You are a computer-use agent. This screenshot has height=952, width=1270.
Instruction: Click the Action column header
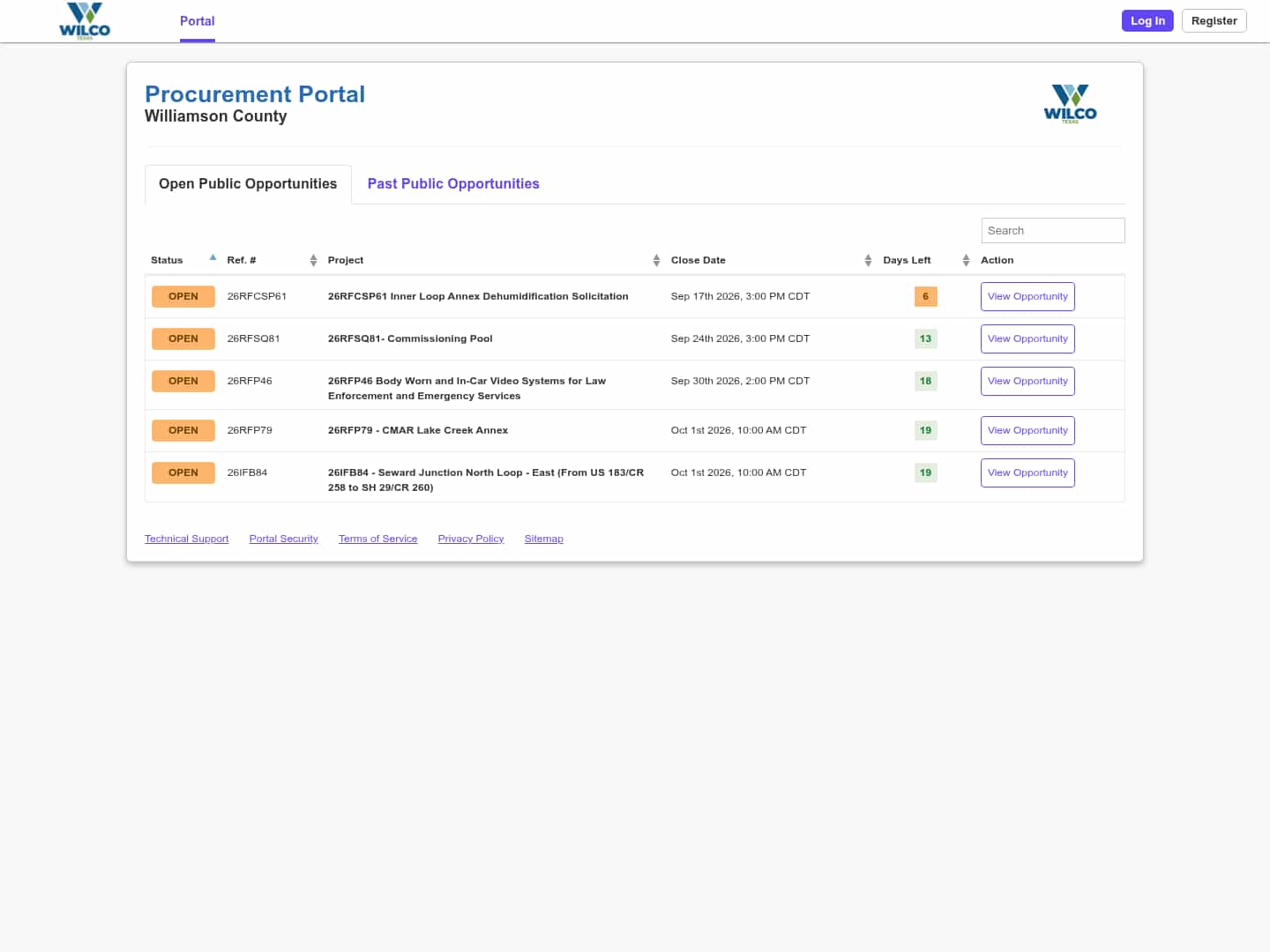pos(997,260)
